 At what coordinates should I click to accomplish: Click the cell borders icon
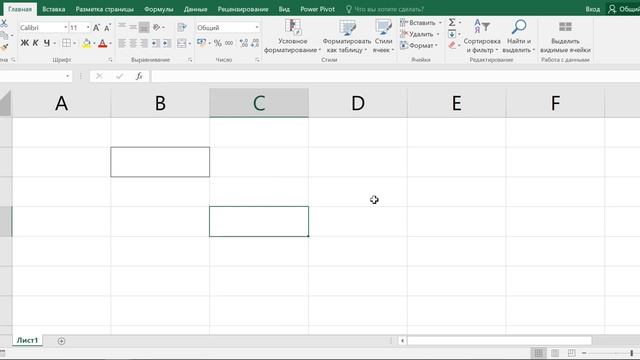(66, 43)
